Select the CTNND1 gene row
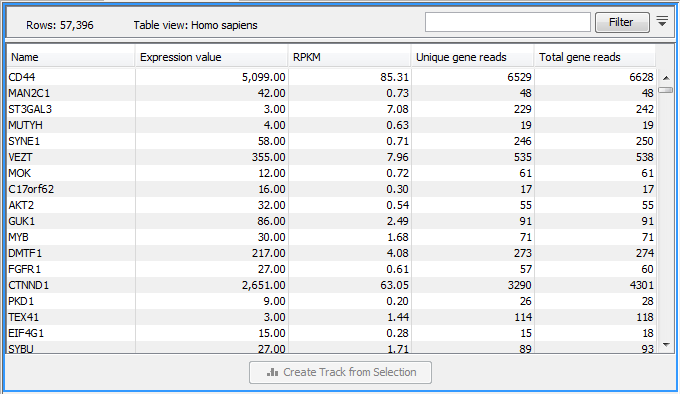Screen dimensions: 680x394 tap(331, 285)
